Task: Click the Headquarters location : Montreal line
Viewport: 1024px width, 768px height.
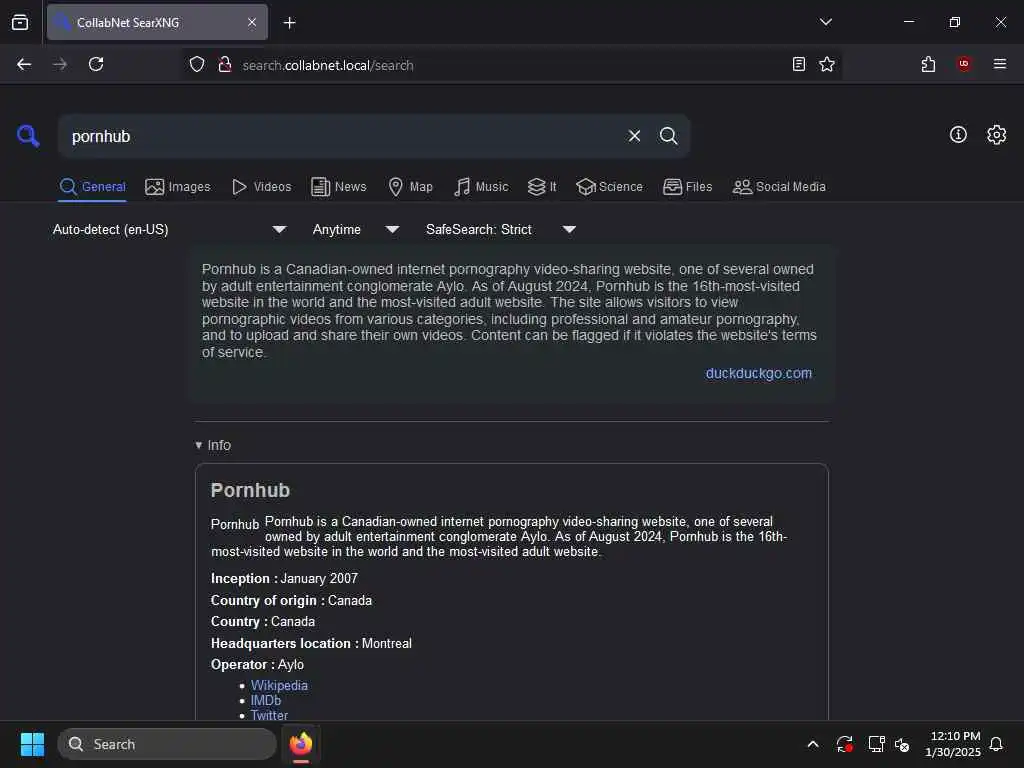Action: (311, 643)
